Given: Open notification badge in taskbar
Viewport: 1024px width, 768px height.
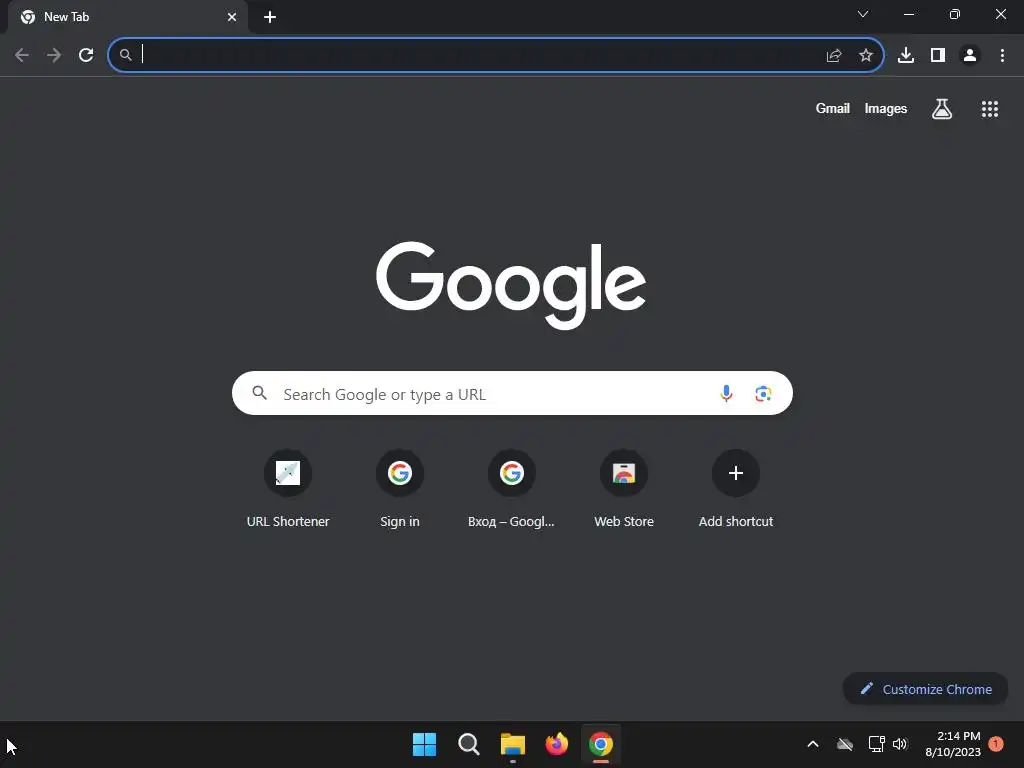Looking at the screenshot, I should tap(996, 744).
